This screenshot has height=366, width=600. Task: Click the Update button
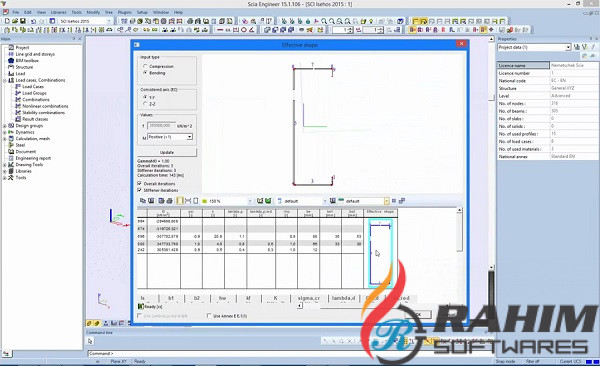pos(167,152)
